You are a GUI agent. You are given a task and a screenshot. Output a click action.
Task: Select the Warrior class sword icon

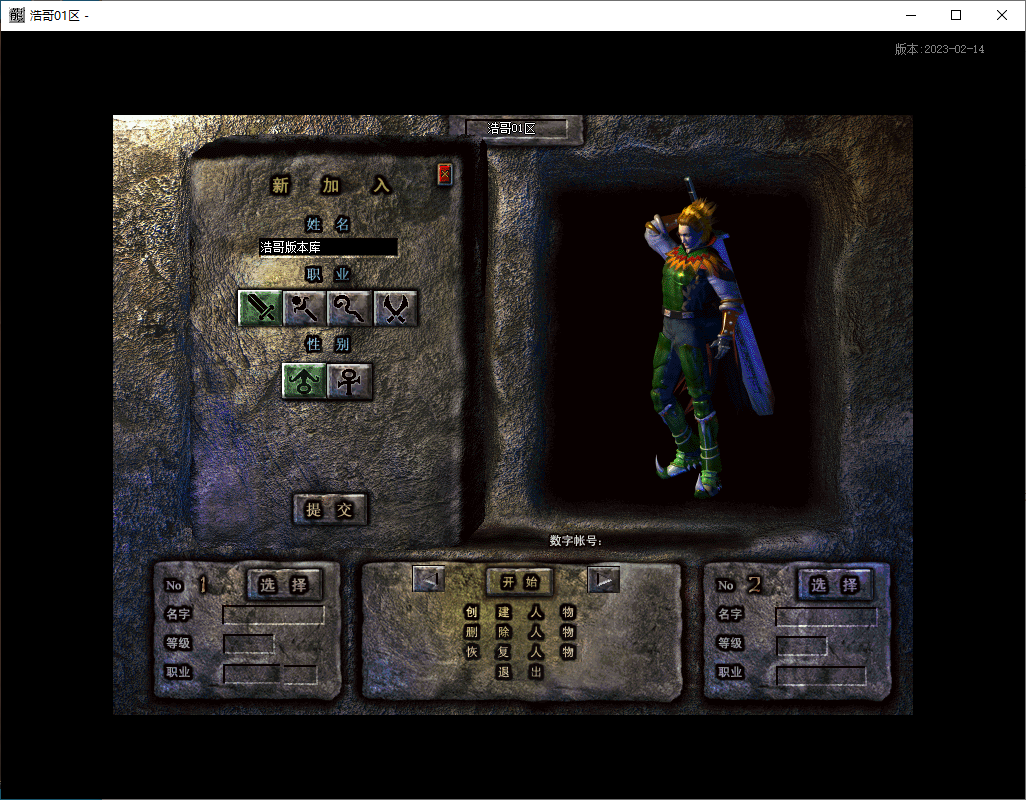click(260, 308)
